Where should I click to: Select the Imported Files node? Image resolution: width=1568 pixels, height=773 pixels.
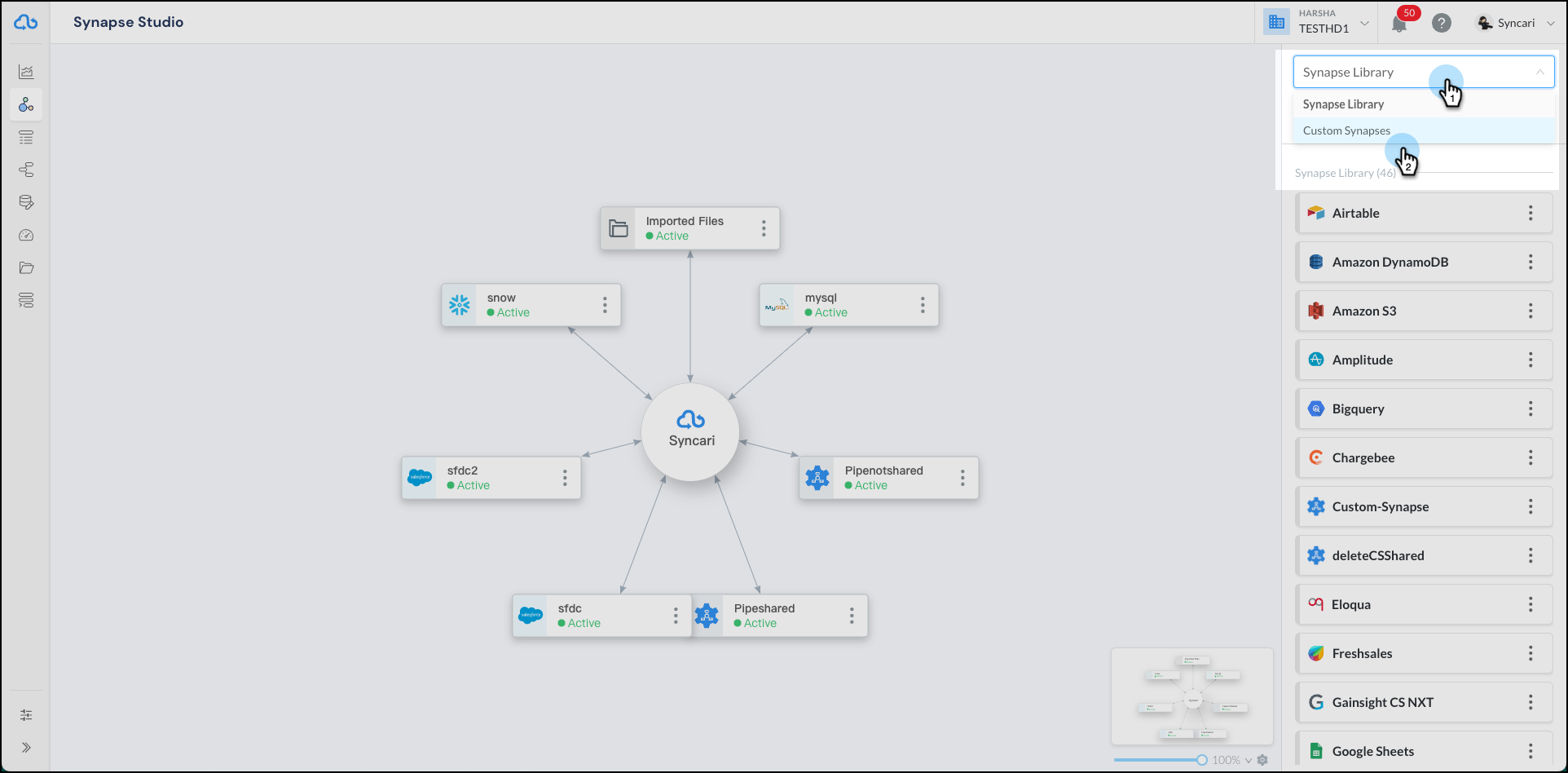click(x=690, y=228)
